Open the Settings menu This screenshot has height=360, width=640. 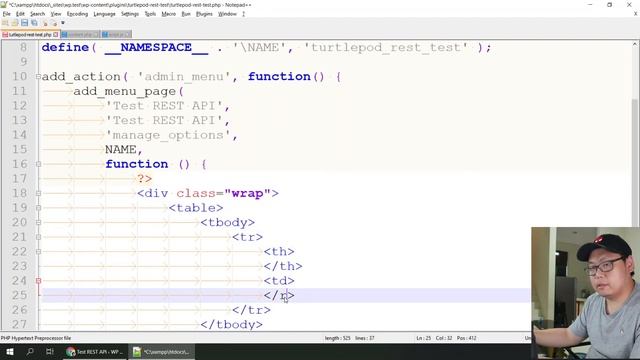(130, 14)
